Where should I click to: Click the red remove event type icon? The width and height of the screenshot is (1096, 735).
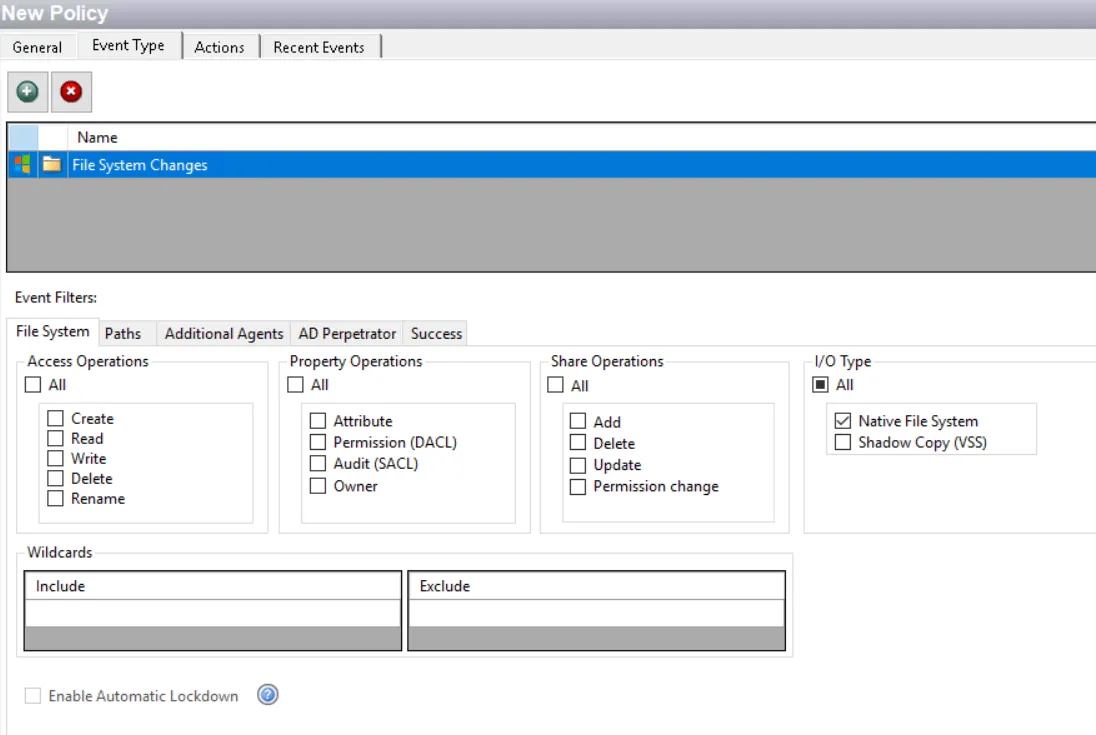click(x=71, y=92)
